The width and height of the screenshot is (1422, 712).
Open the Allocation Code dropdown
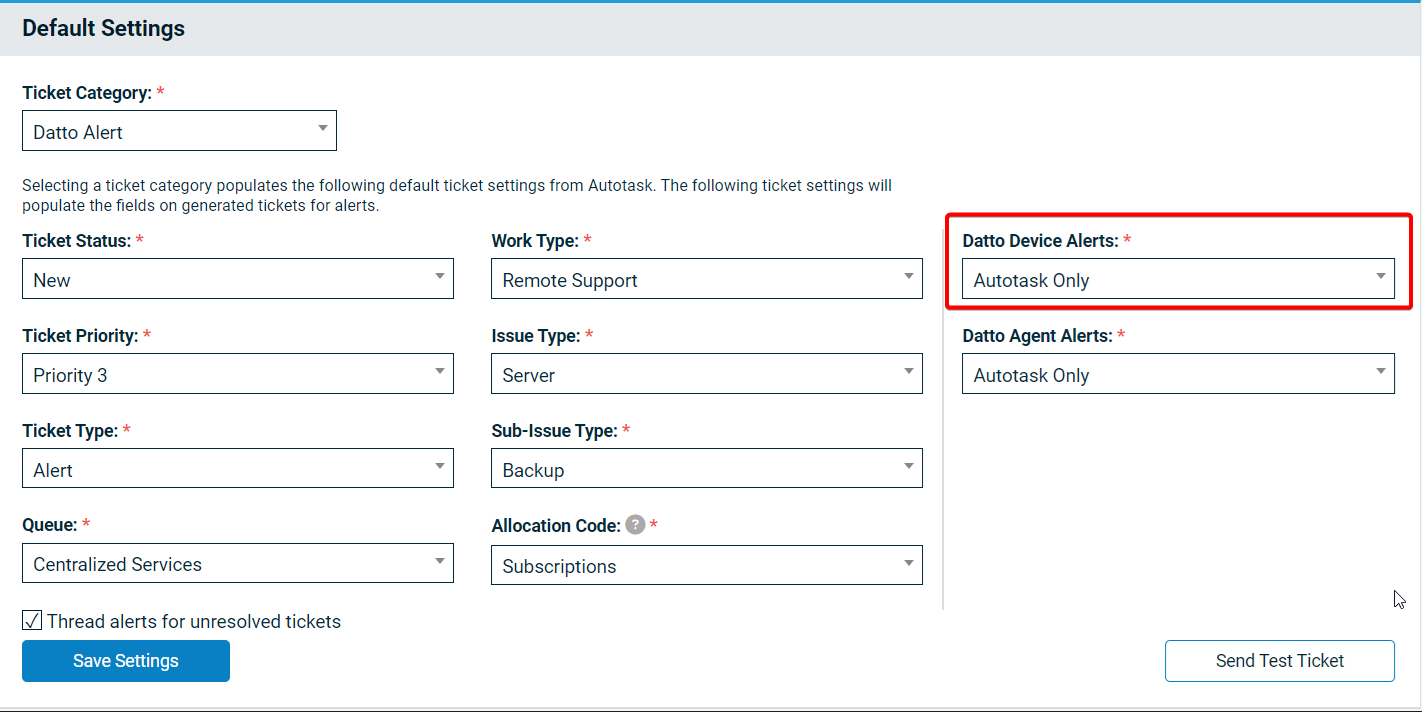[707, 565]
